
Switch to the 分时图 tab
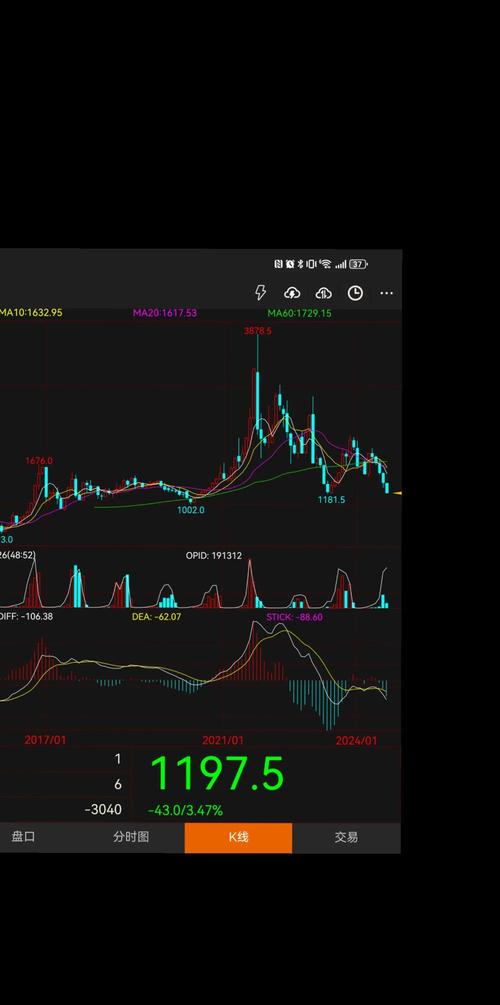pyautogui.click(x=131, y=838)
